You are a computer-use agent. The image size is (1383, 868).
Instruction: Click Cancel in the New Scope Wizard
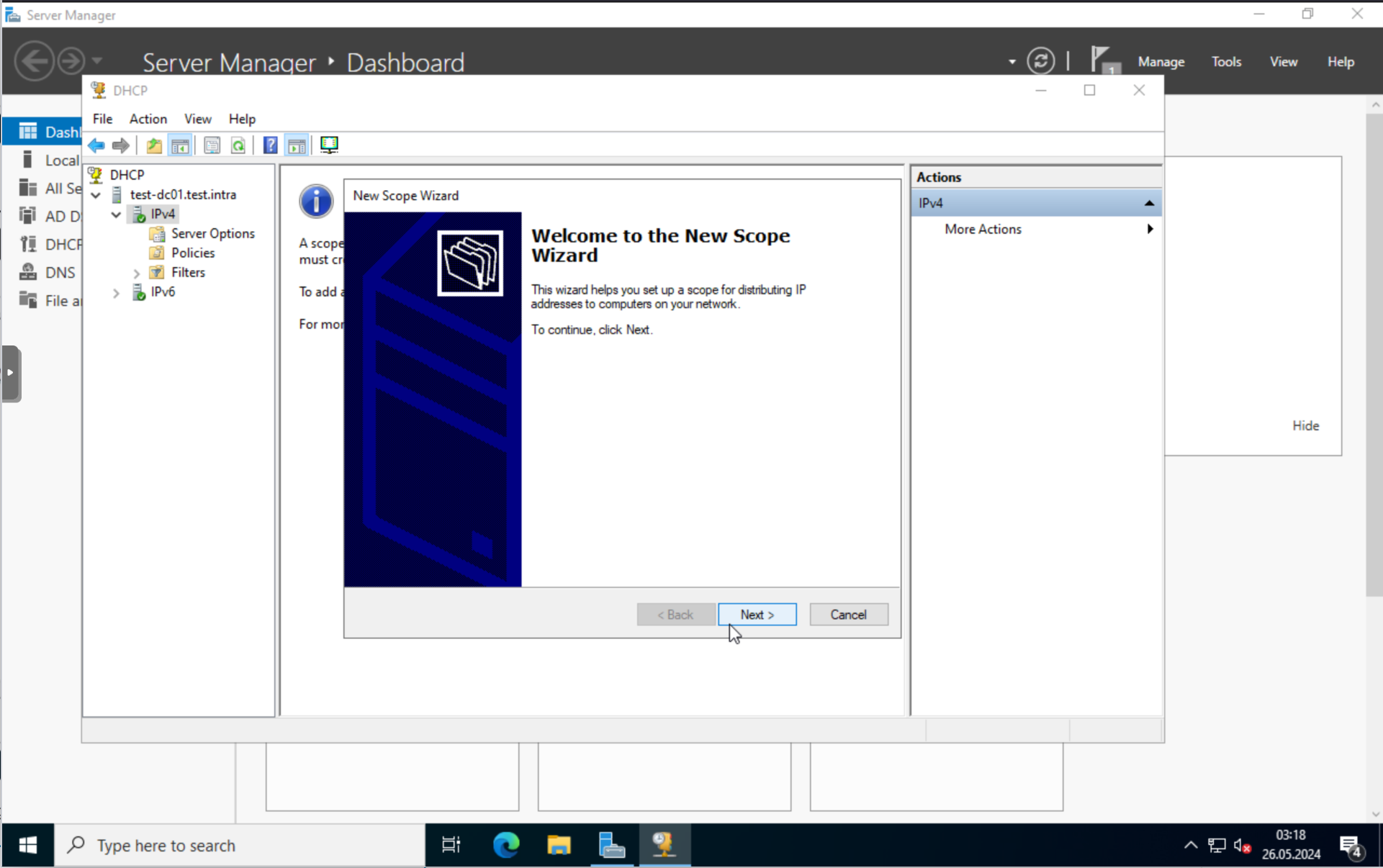pyautogui.click(x=848, y=615)
